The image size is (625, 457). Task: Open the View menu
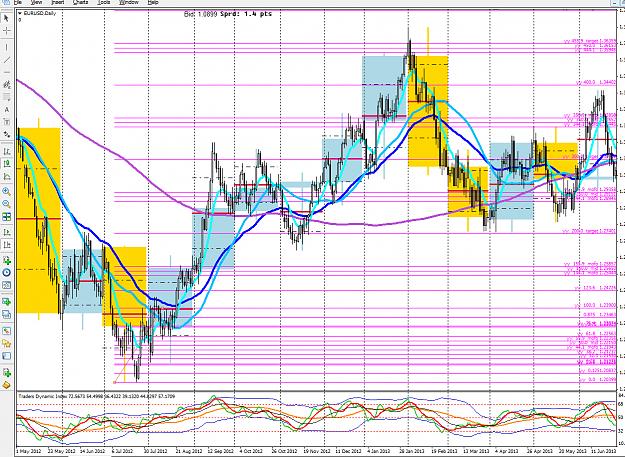pyautogui.click(x=36, y=2)
